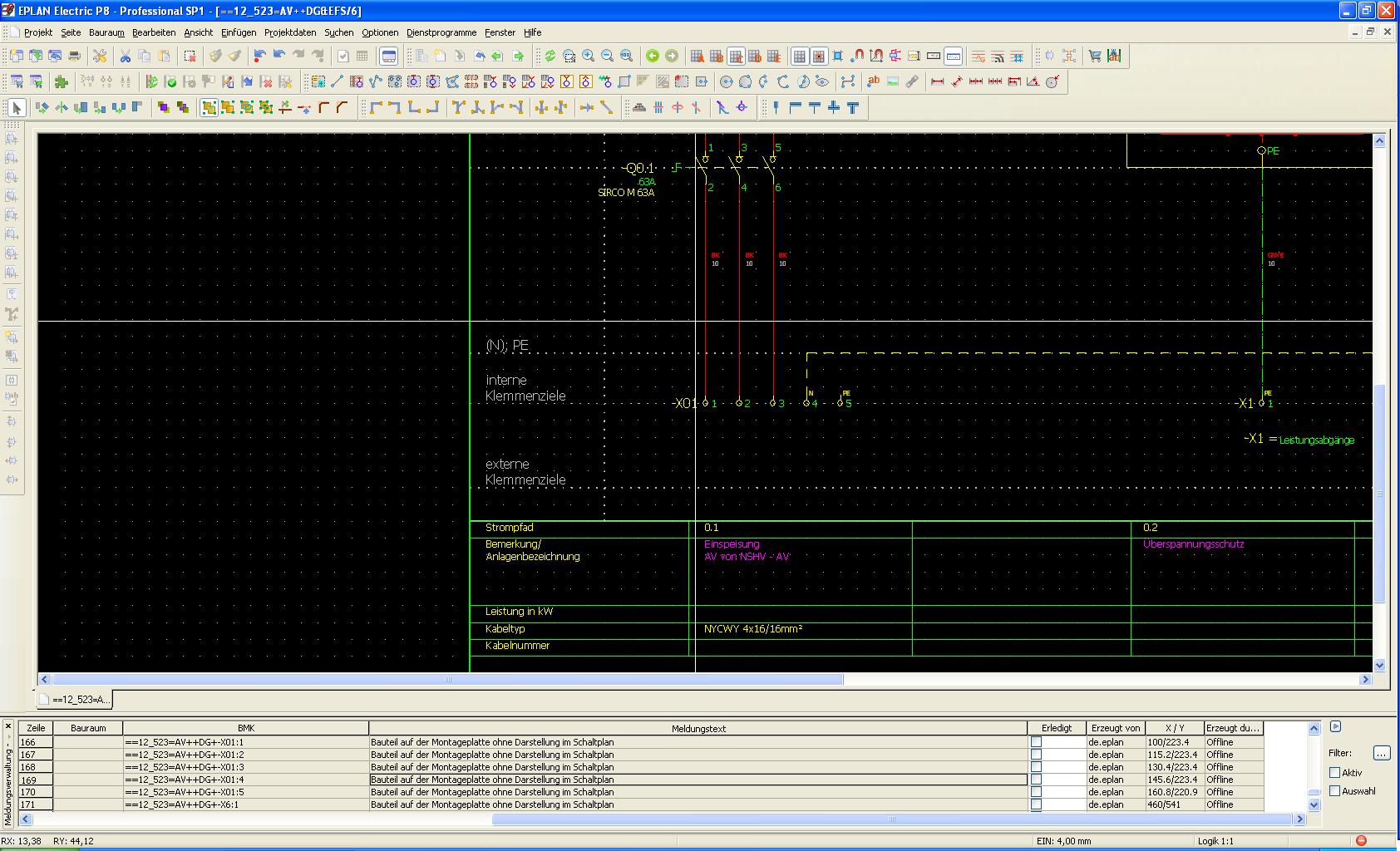
Task: Click the 'Einspeisung' remark text
Action: coord(732,544)
